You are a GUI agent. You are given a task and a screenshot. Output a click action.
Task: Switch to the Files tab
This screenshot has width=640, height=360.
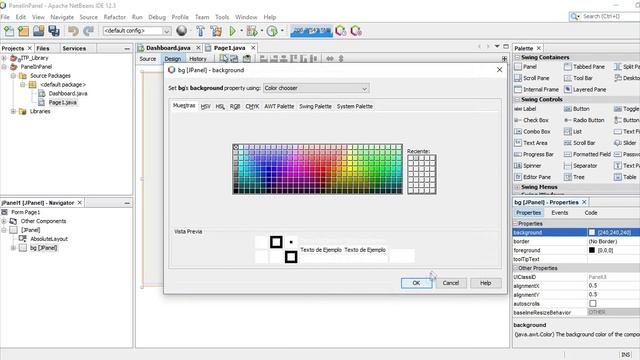pyautogui.click(x=43, y=48)
